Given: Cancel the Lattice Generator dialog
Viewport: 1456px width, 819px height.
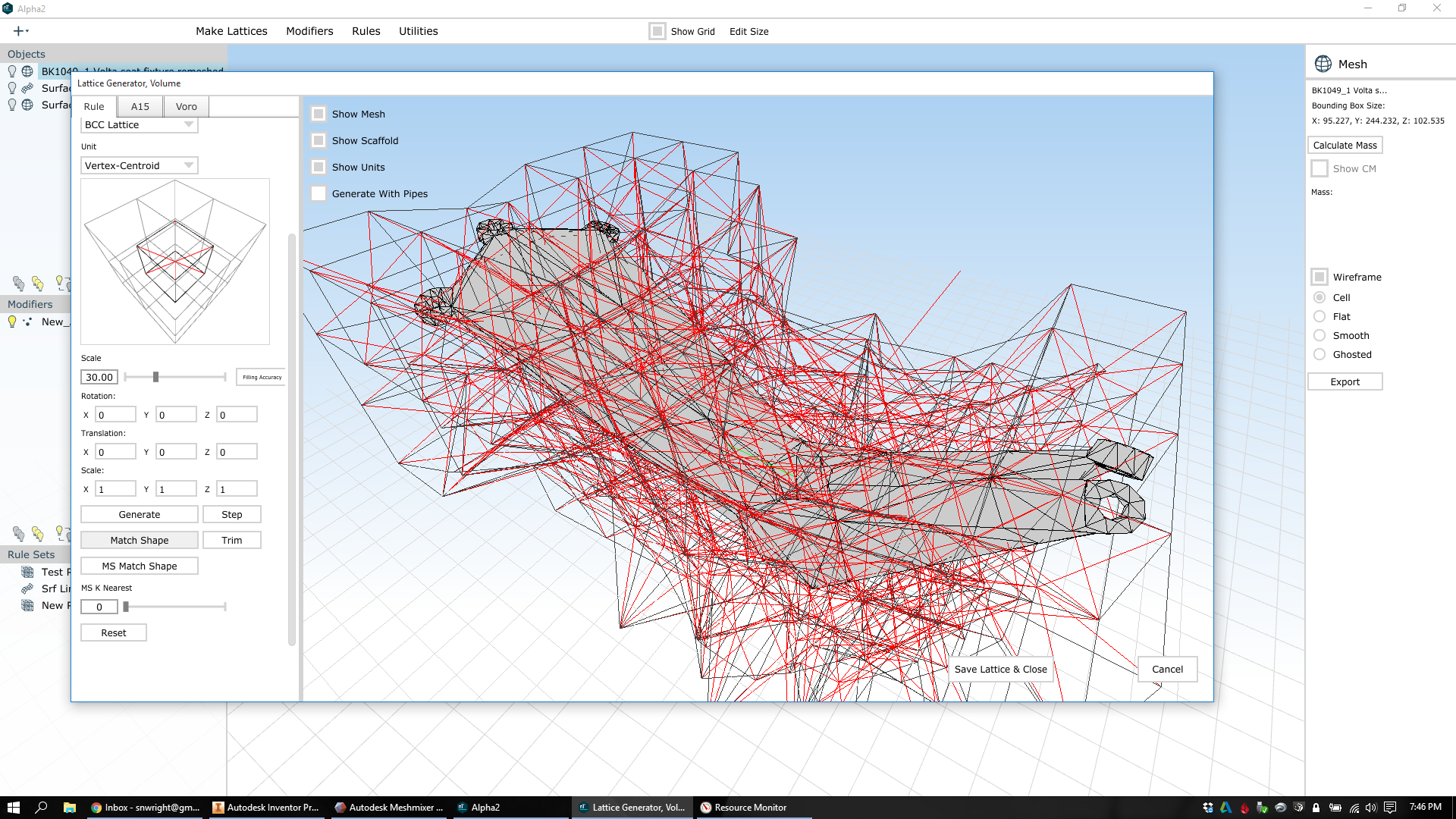Looking at the screenshot, I should (1167, 669).
